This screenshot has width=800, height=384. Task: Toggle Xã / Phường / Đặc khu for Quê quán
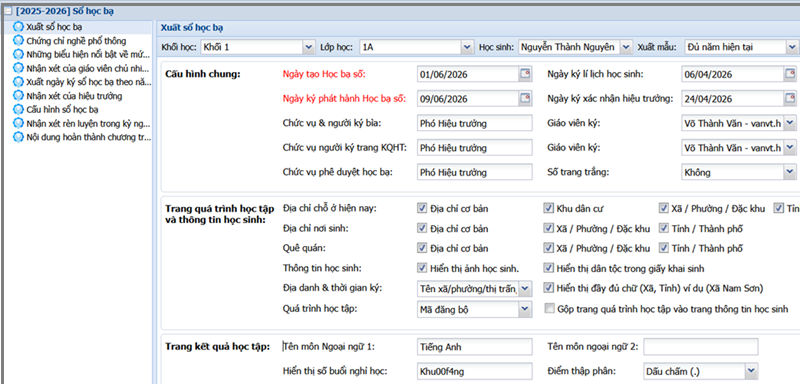click(548, 248)
